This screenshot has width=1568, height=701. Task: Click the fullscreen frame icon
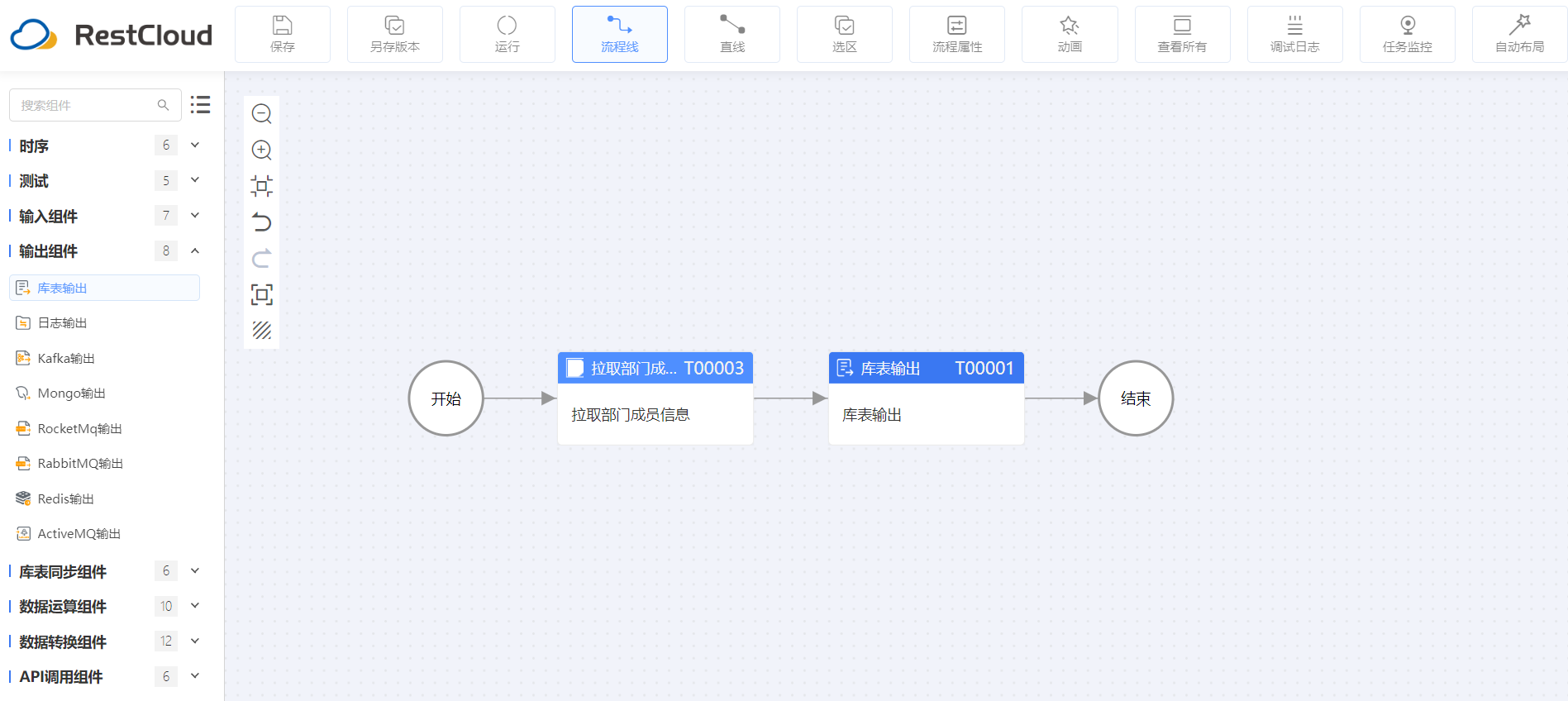click(262, 294)
